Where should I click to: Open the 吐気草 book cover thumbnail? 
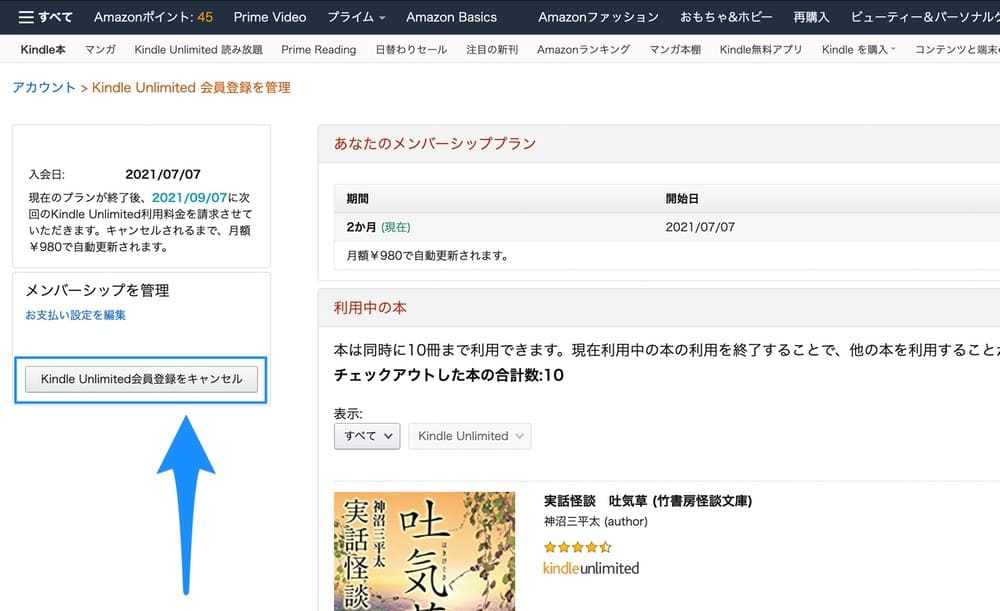(424, 551)
